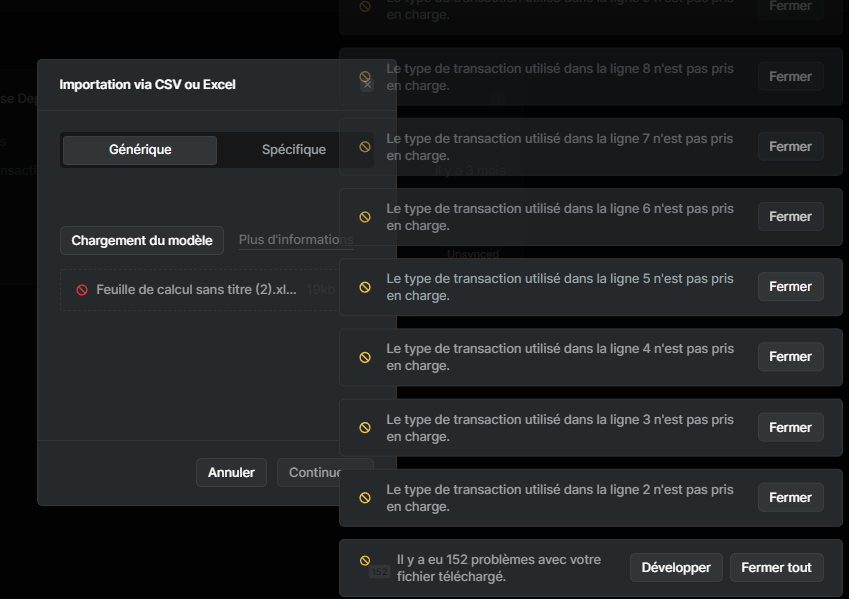Click the warning icon next to the 152 problems message
The width and height of the screenshot is (849, 599).
tap(365, 559)
